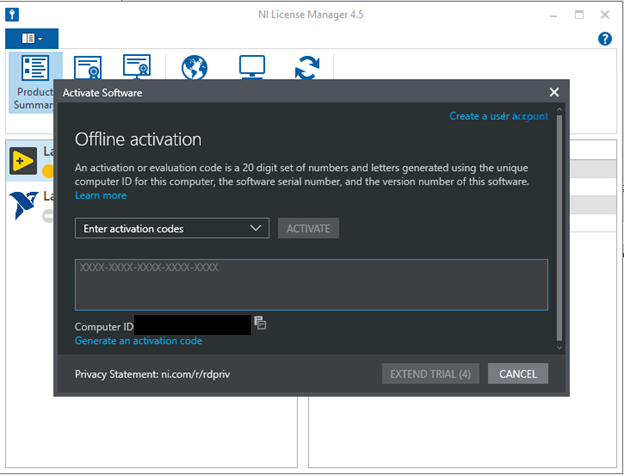Click the certificate license icon in the toolbar
Screen dimensions: 624x475
[88, 68]
